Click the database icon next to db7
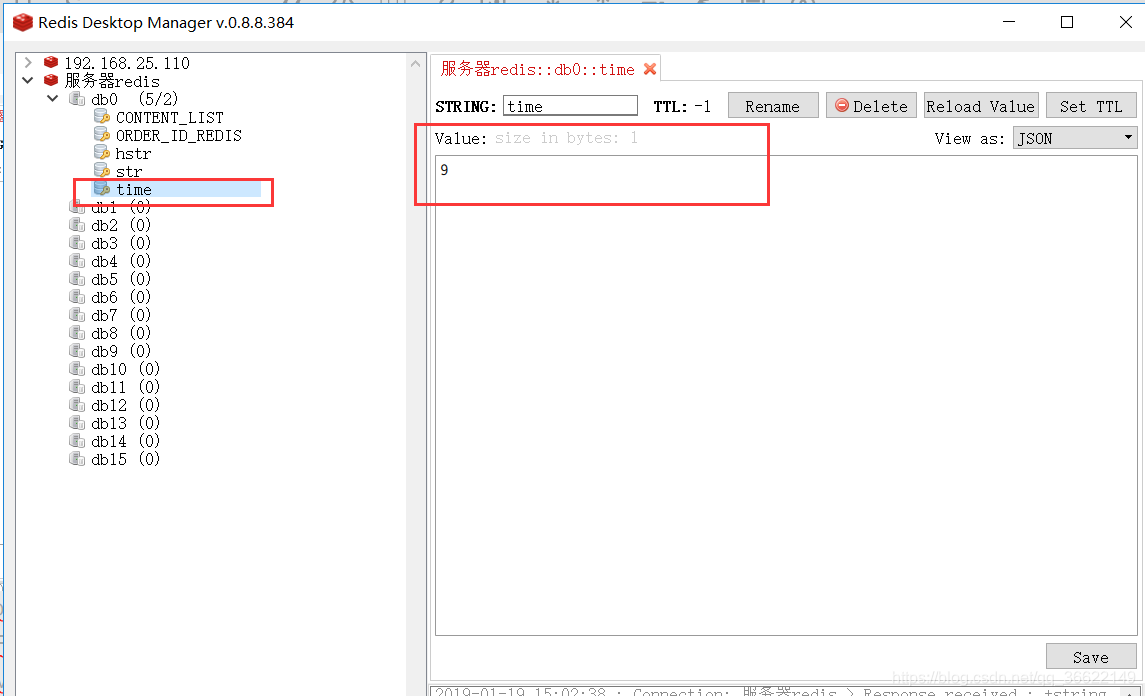This screenshot has width=1145, height=696. [x=77, y=315]
